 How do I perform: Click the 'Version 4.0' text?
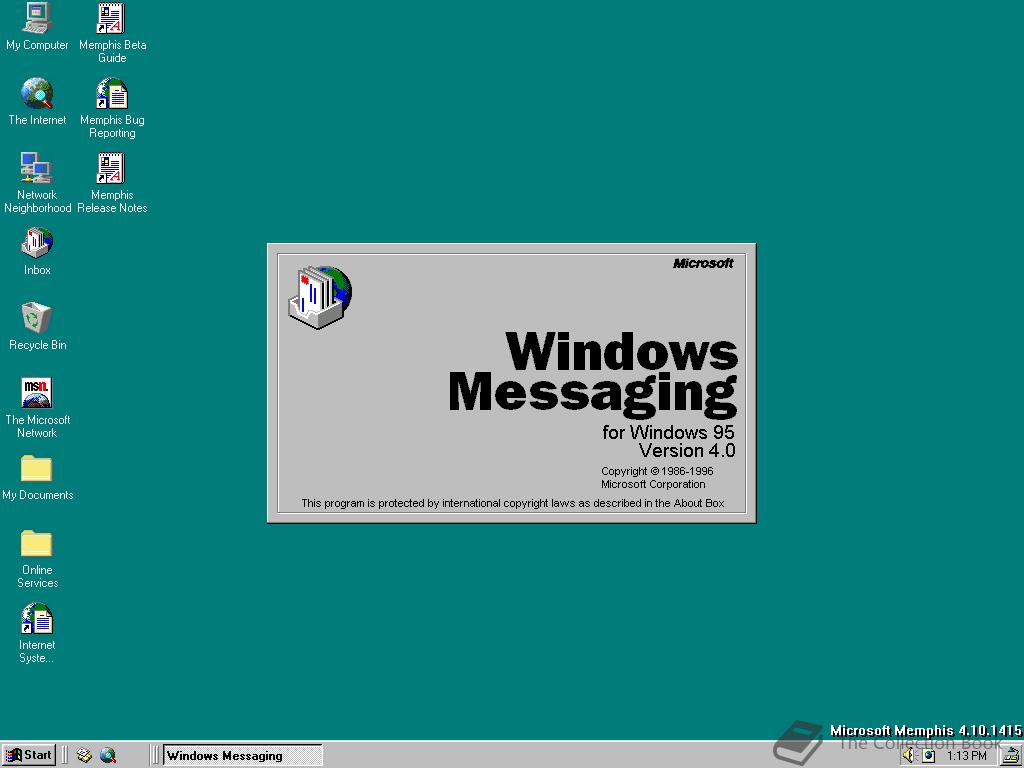[x=687, y=451]
